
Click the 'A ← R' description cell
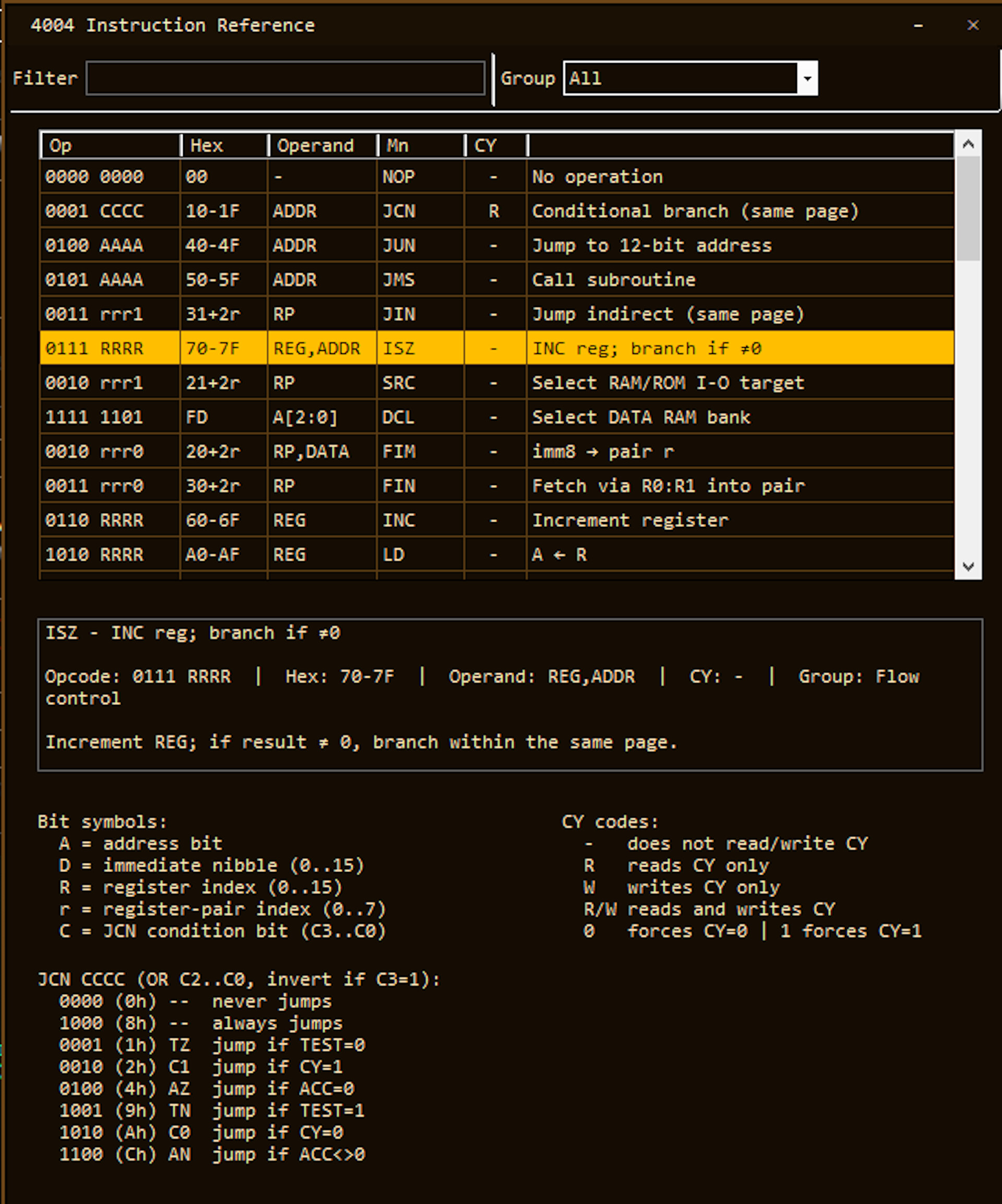pos(740,554)
